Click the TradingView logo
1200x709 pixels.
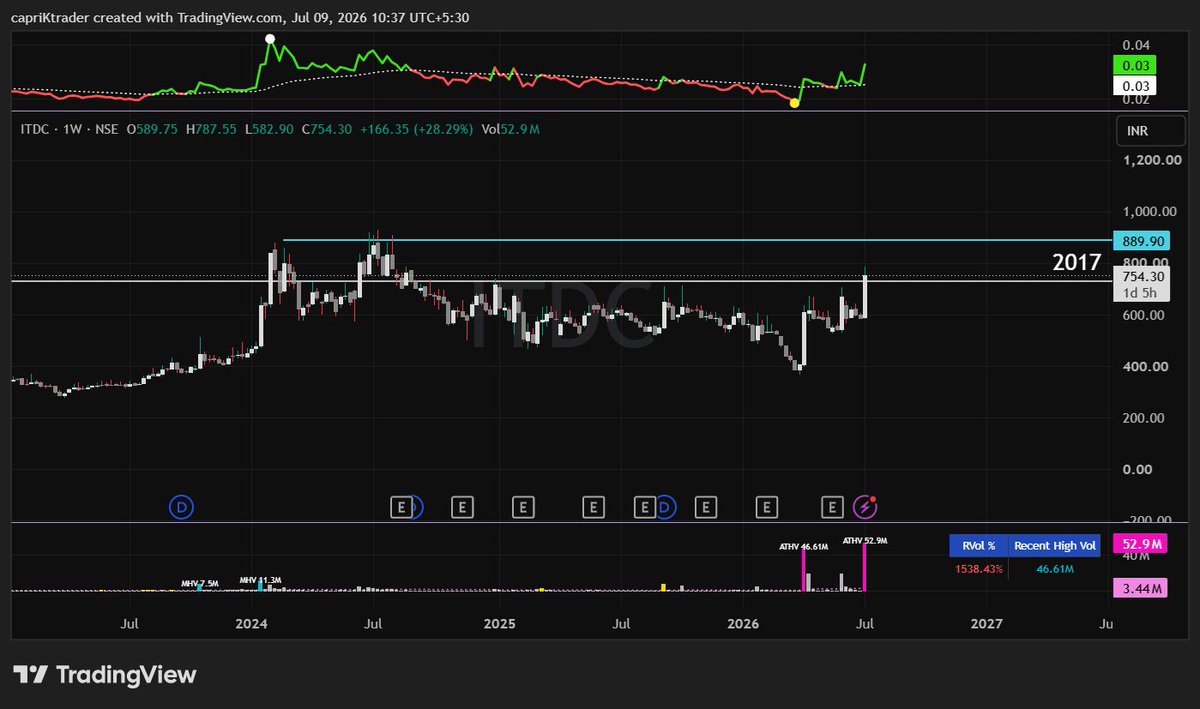104,675
